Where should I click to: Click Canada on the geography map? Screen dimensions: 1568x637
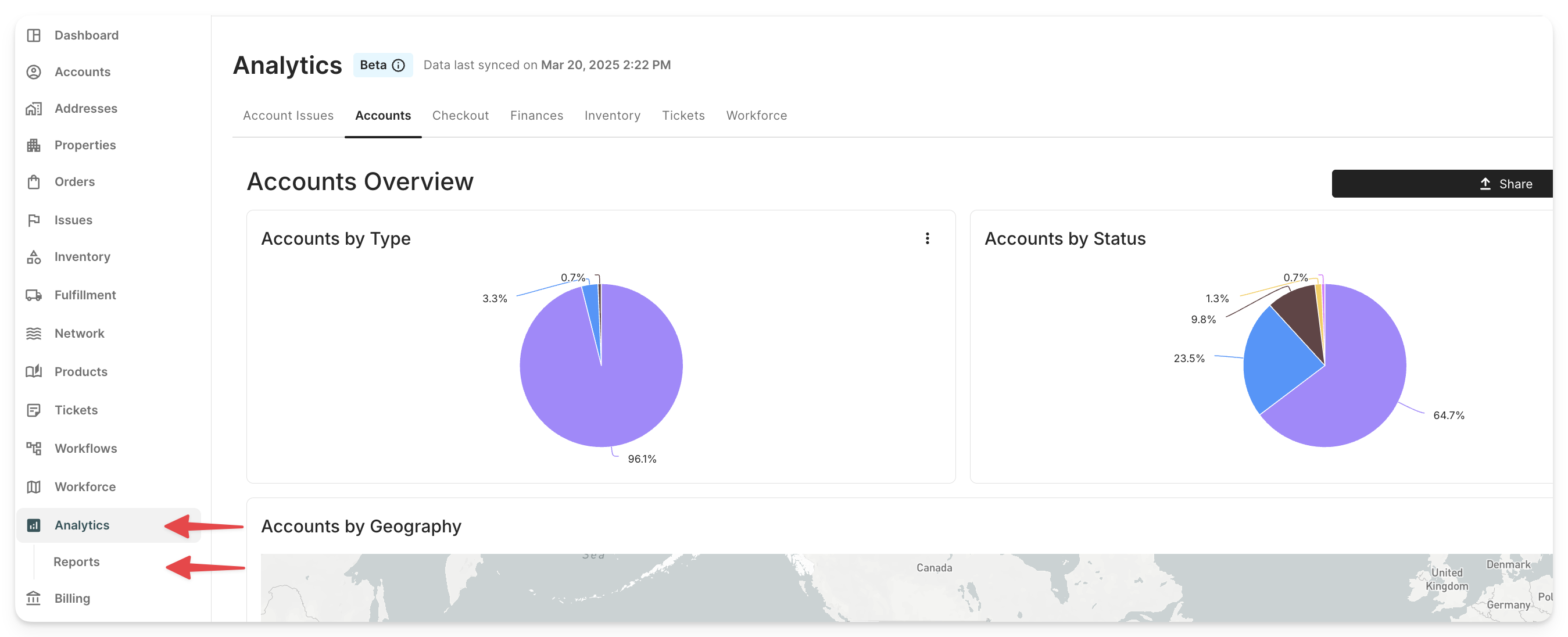click(934, 568)
